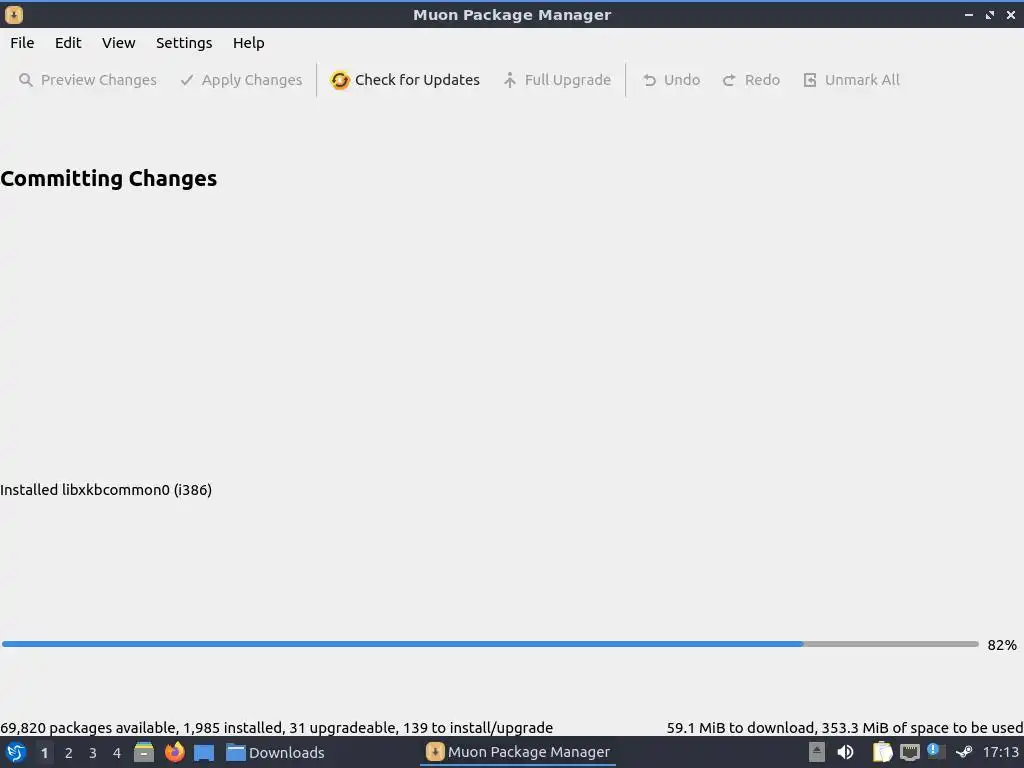1024x768 pixels.
Task: Click the 'Installed libxkbcommon0 (i386)' status text
Action: click(106, 490)
